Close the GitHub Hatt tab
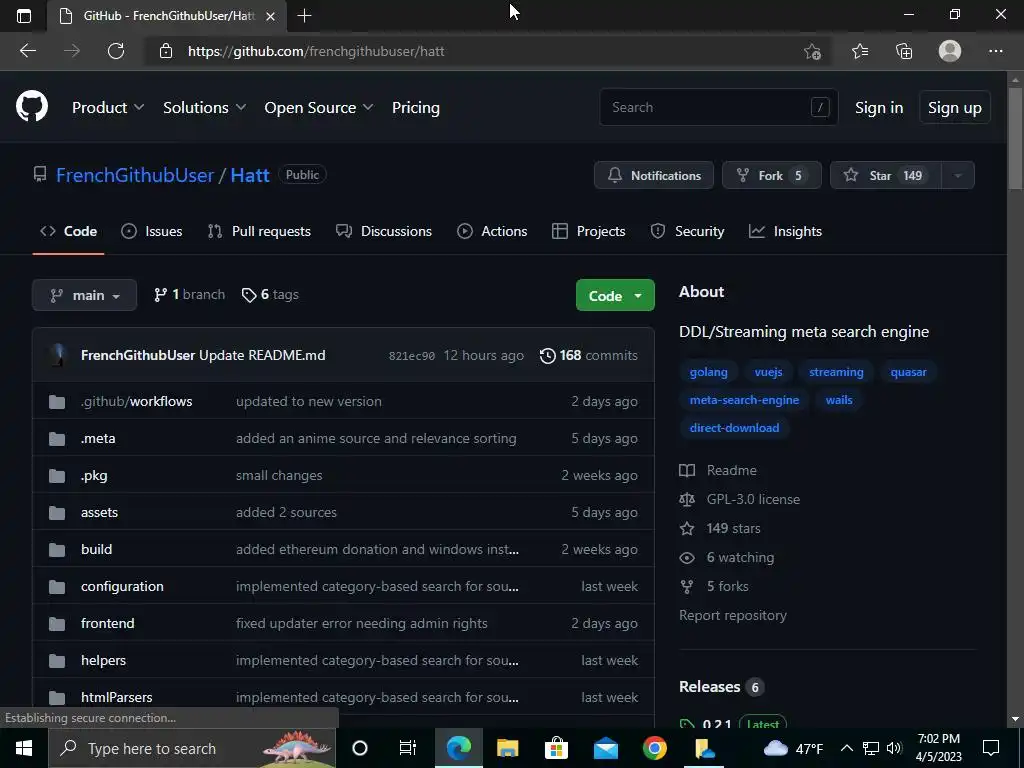 [x=270, y=16]
